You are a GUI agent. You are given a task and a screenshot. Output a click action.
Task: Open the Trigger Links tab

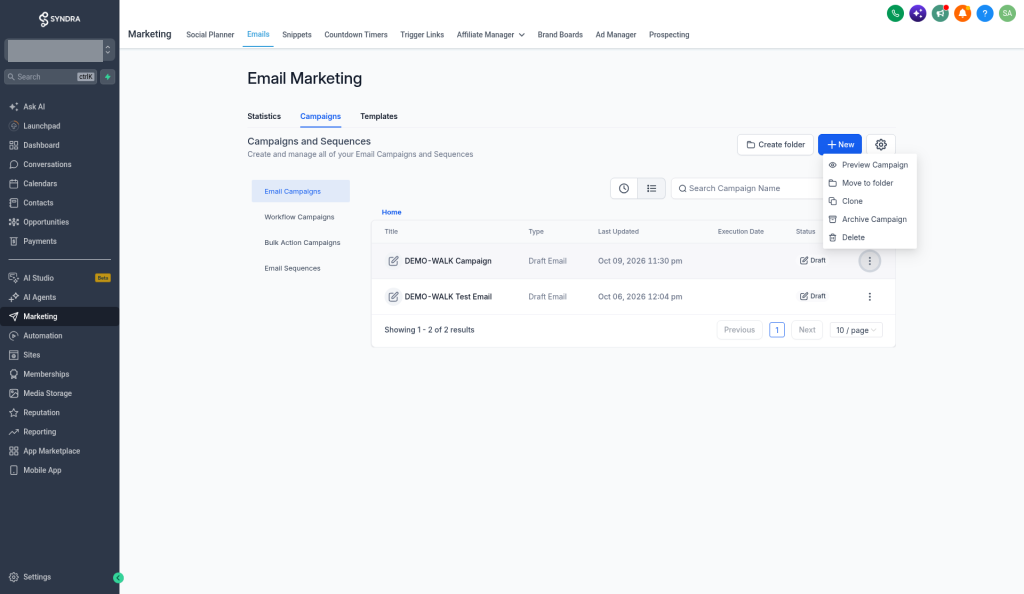coord(422,35)
